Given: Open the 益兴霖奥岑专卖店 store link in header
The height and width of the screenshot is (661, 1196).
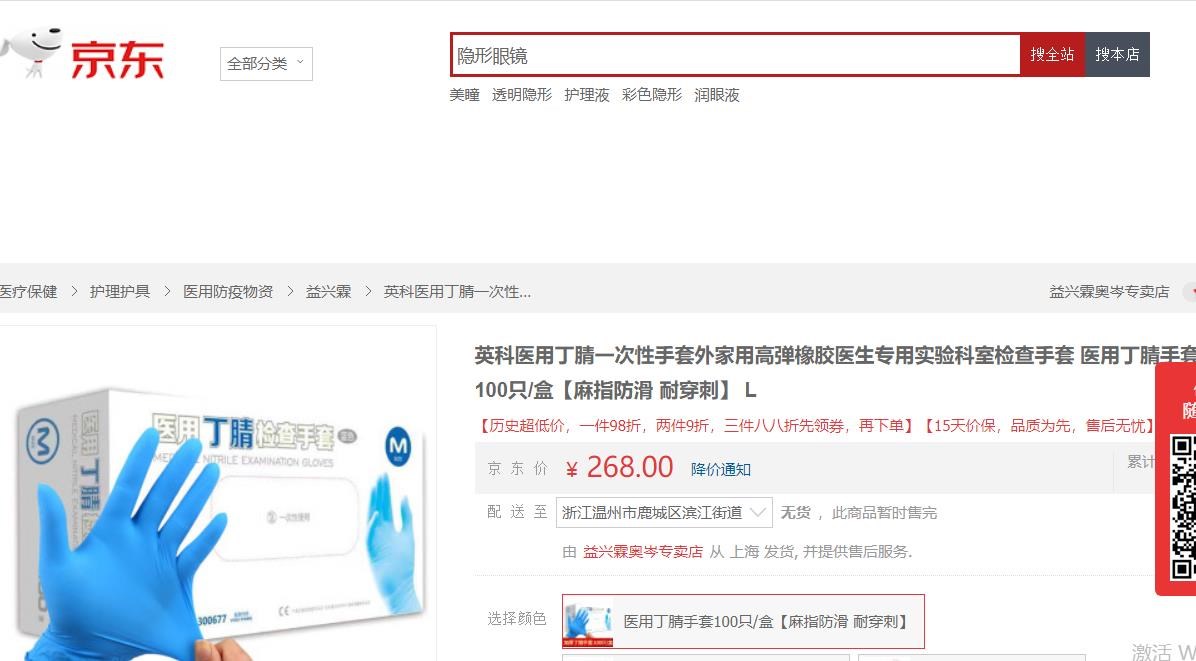Looking at the screenshot, I should click(1109, 291).
